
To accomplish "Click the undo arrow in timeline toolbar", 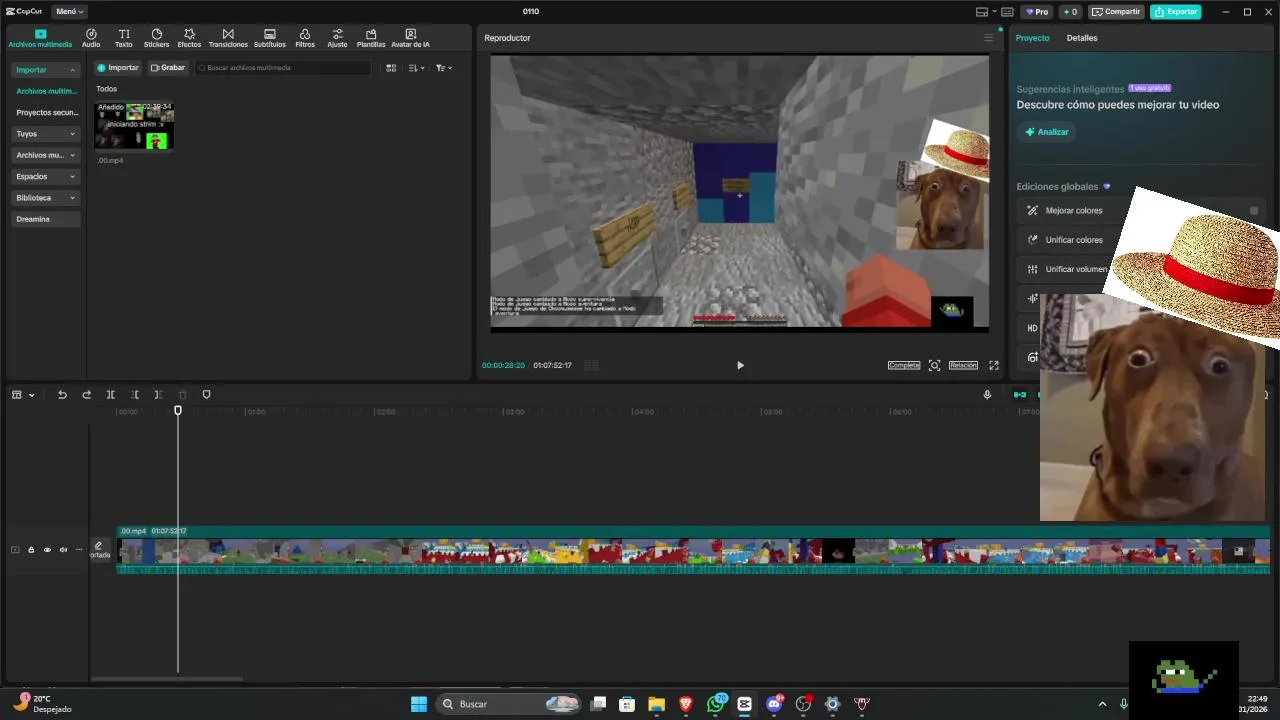I will 62,395.
